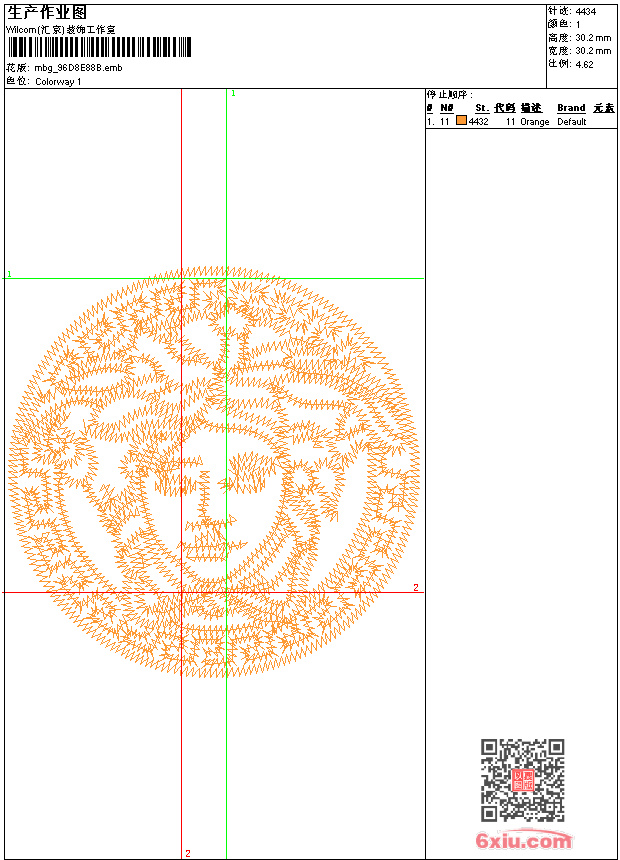Click the 描述 column header
This screenshot has width=620, height=860.
[530, 108]
